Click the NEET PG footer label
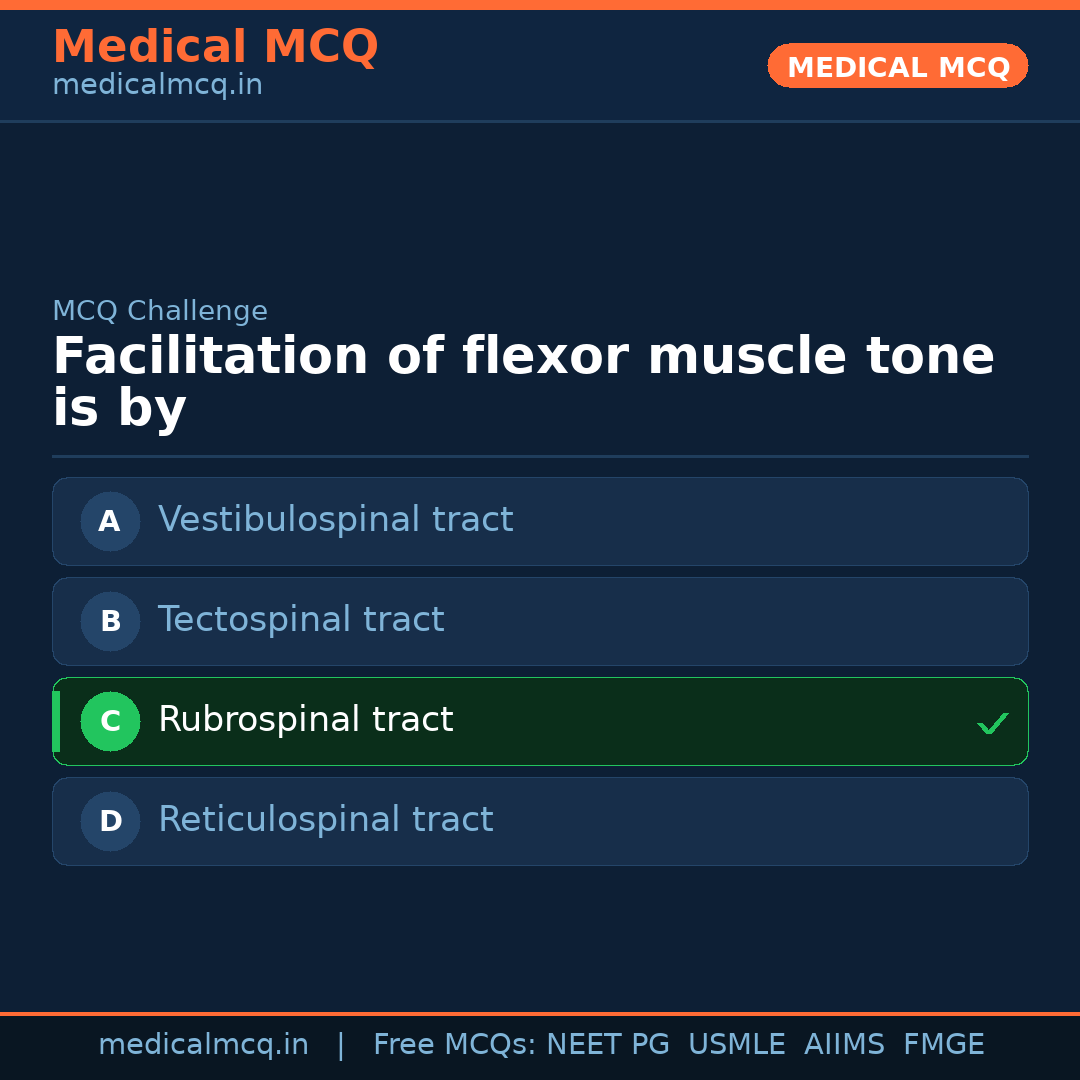Screen dimensions: 1080x1080 click(608, 1045)
